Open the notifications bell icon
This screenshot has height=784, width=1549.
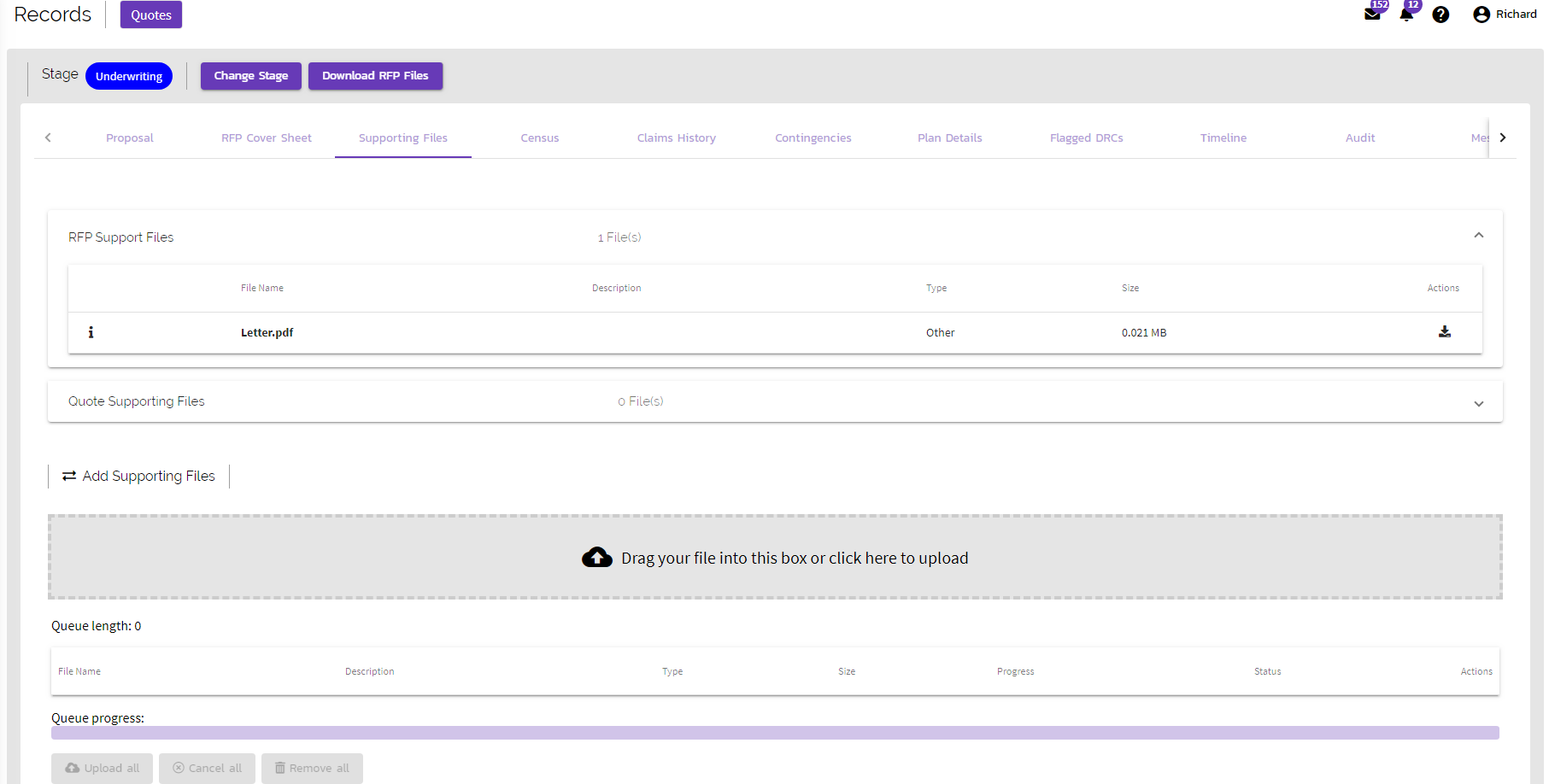click(x=1406, y=15)
